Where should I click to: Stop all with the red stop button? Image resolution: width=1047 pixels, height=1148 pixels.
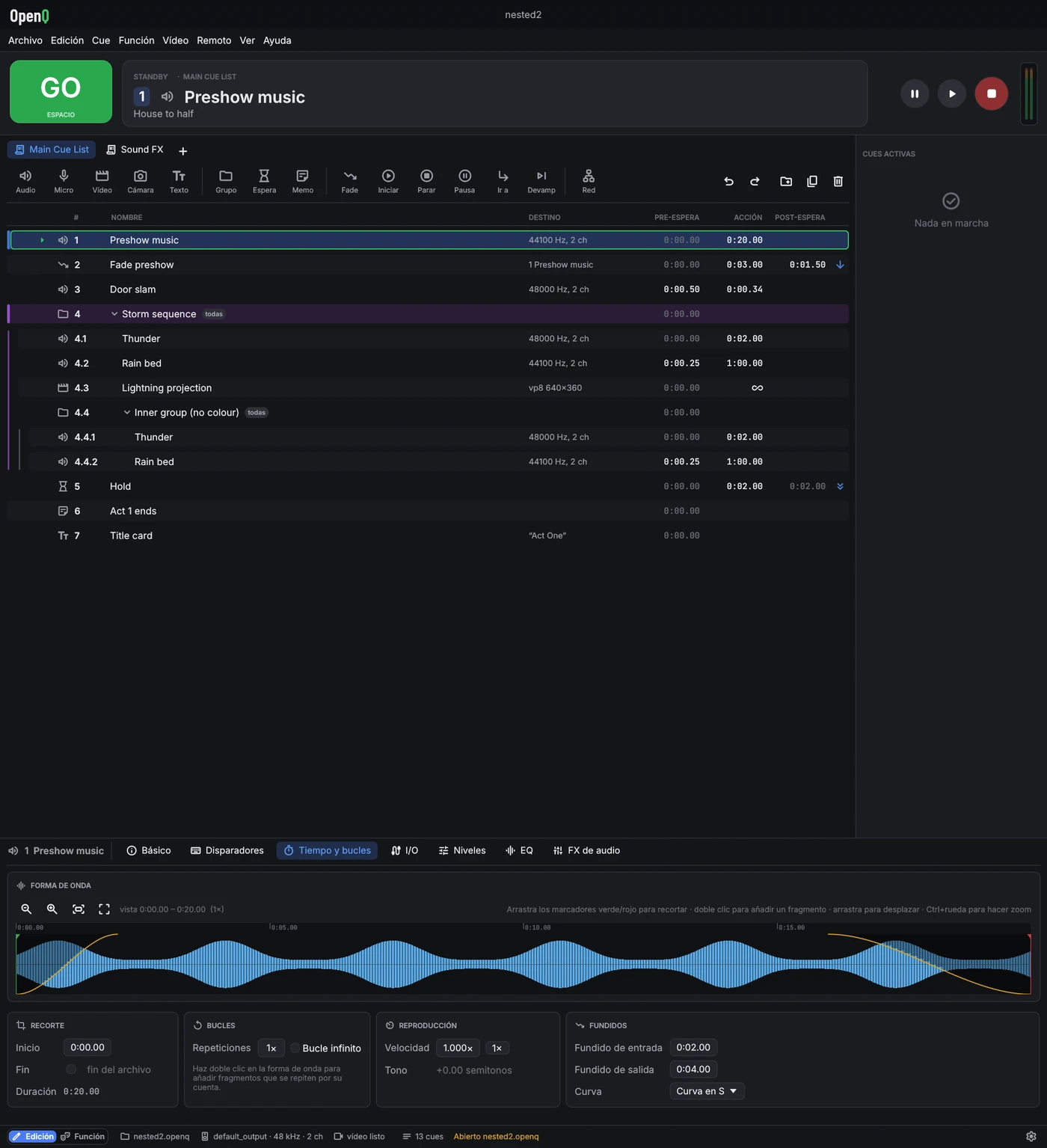(992, 93)
